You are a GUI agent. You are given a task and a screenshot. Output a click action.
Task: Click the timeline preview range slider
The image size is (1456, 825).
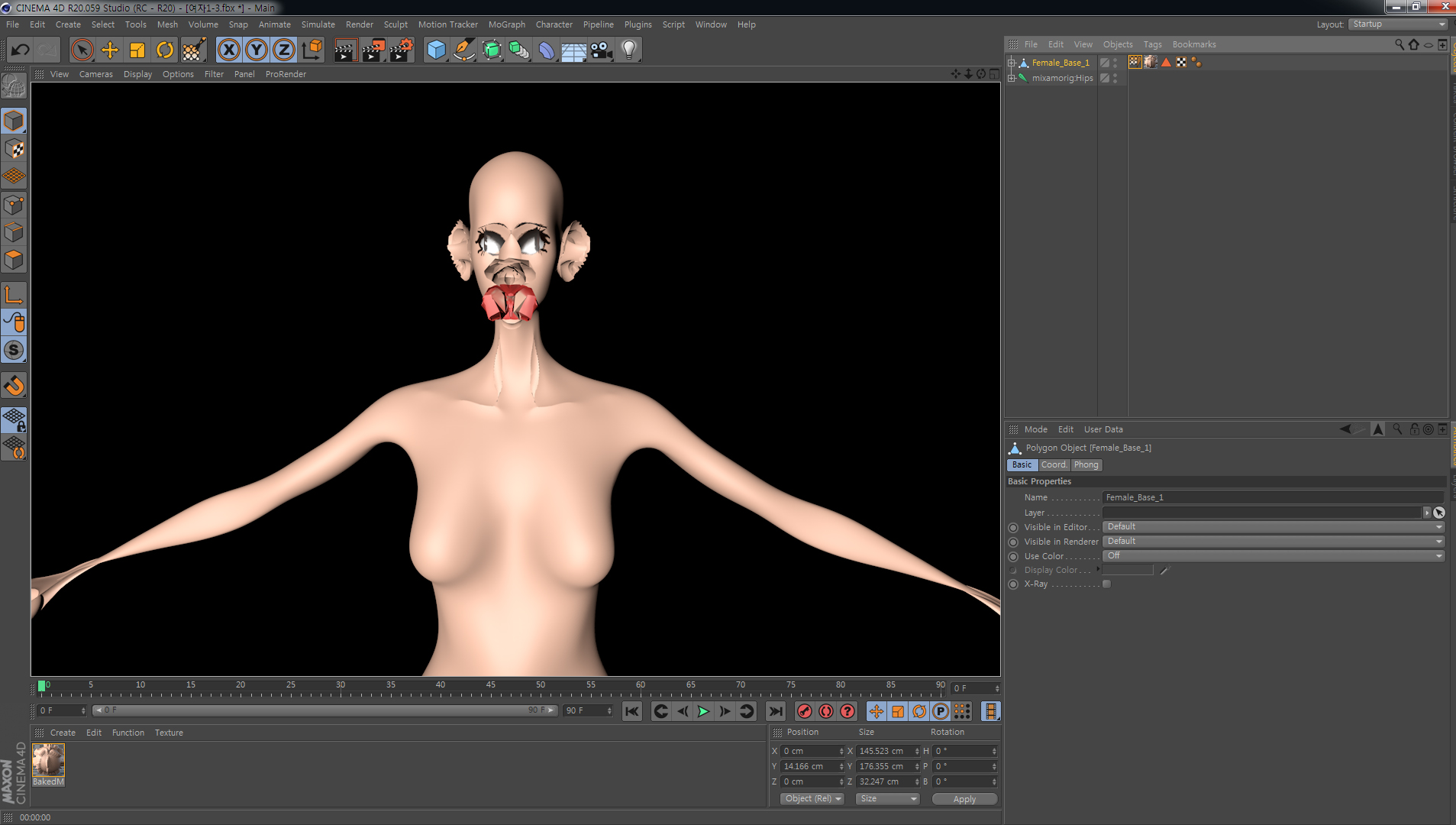coord(325,710)
